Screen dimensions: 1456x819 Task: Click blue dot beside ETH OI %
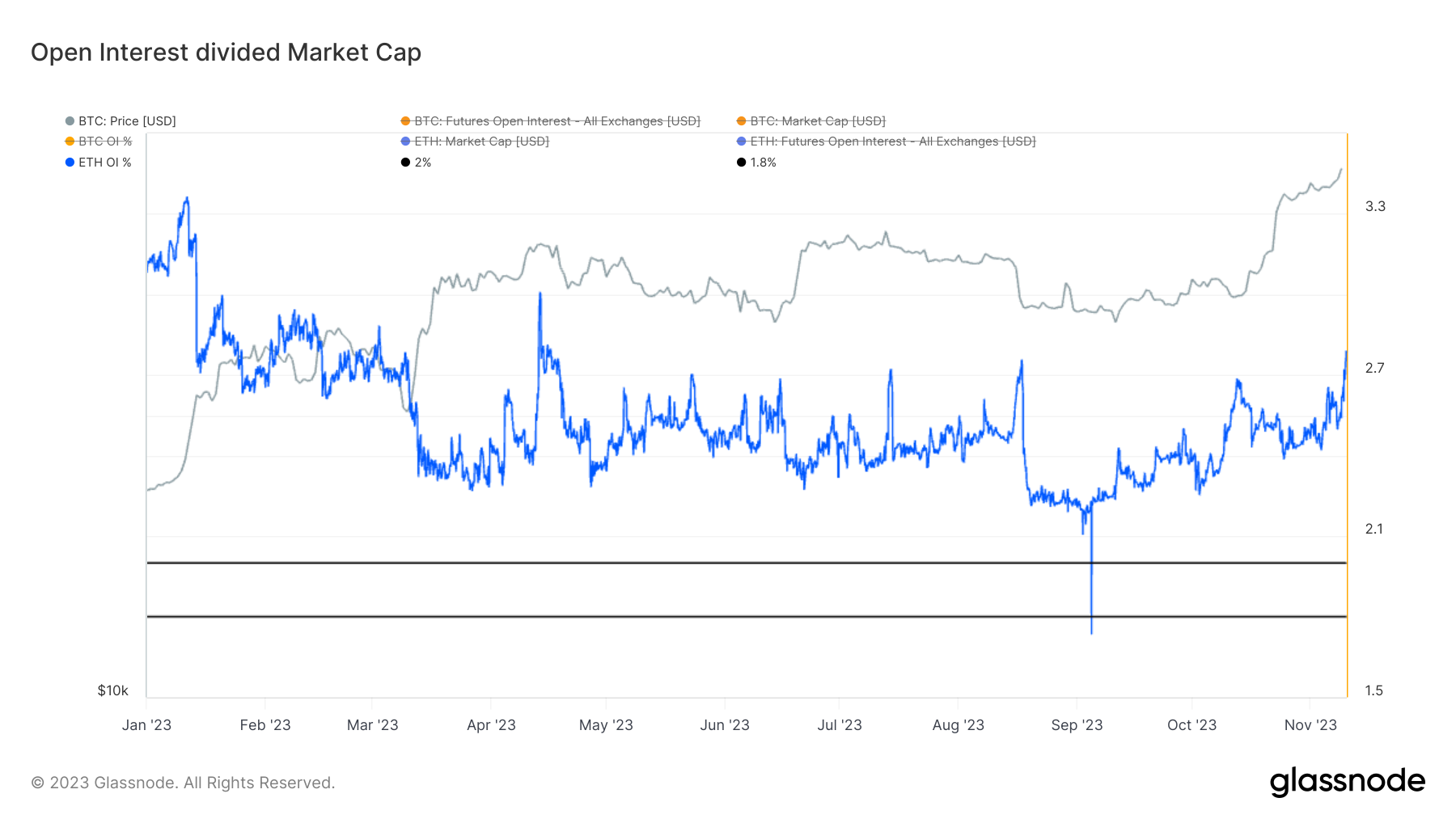[70, 163]
